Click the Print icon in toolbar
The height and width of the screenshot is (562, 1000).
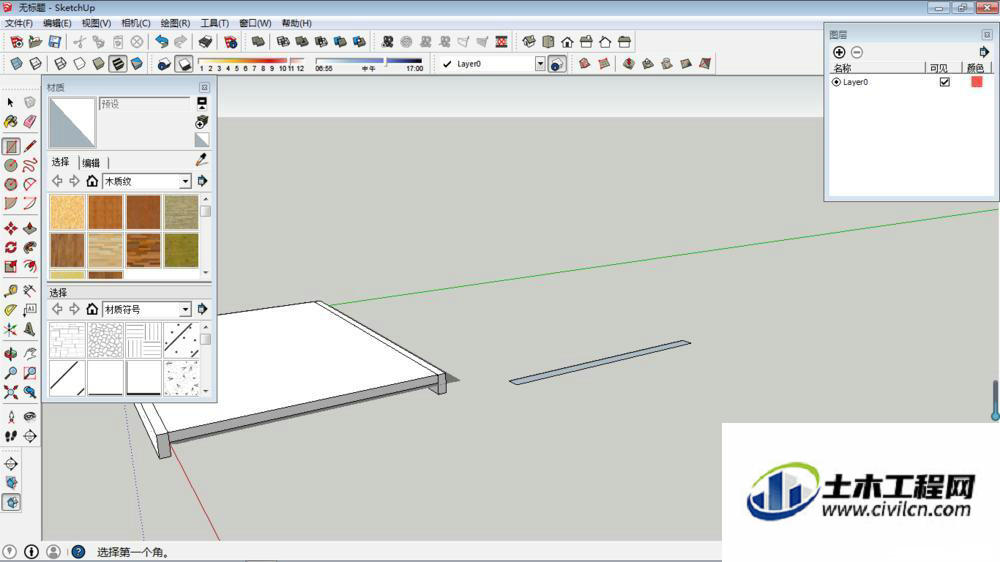pos(205,42)
